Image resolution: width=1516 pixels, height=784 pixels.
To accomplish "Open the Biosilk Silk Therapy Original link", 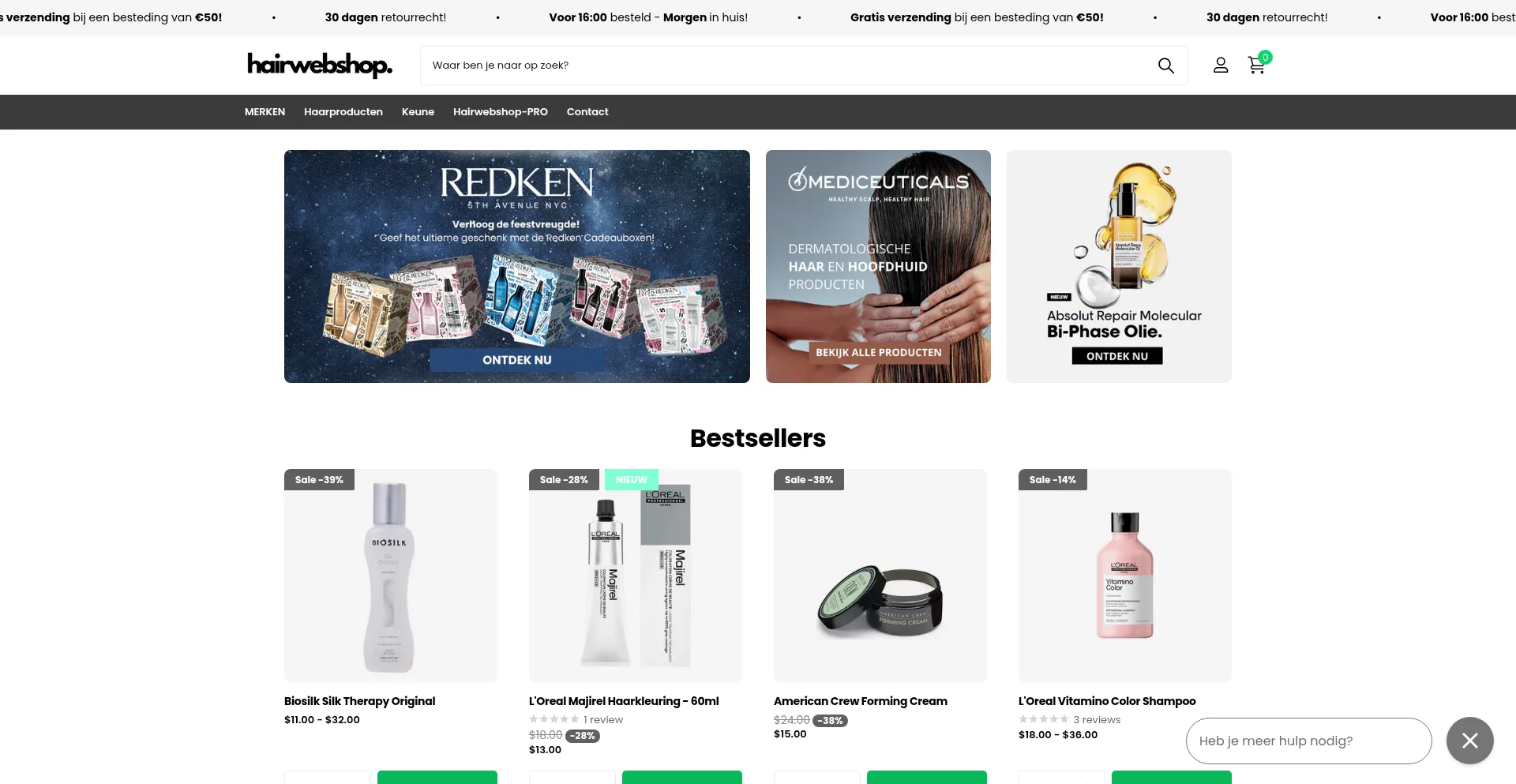I will coord(359,701).
